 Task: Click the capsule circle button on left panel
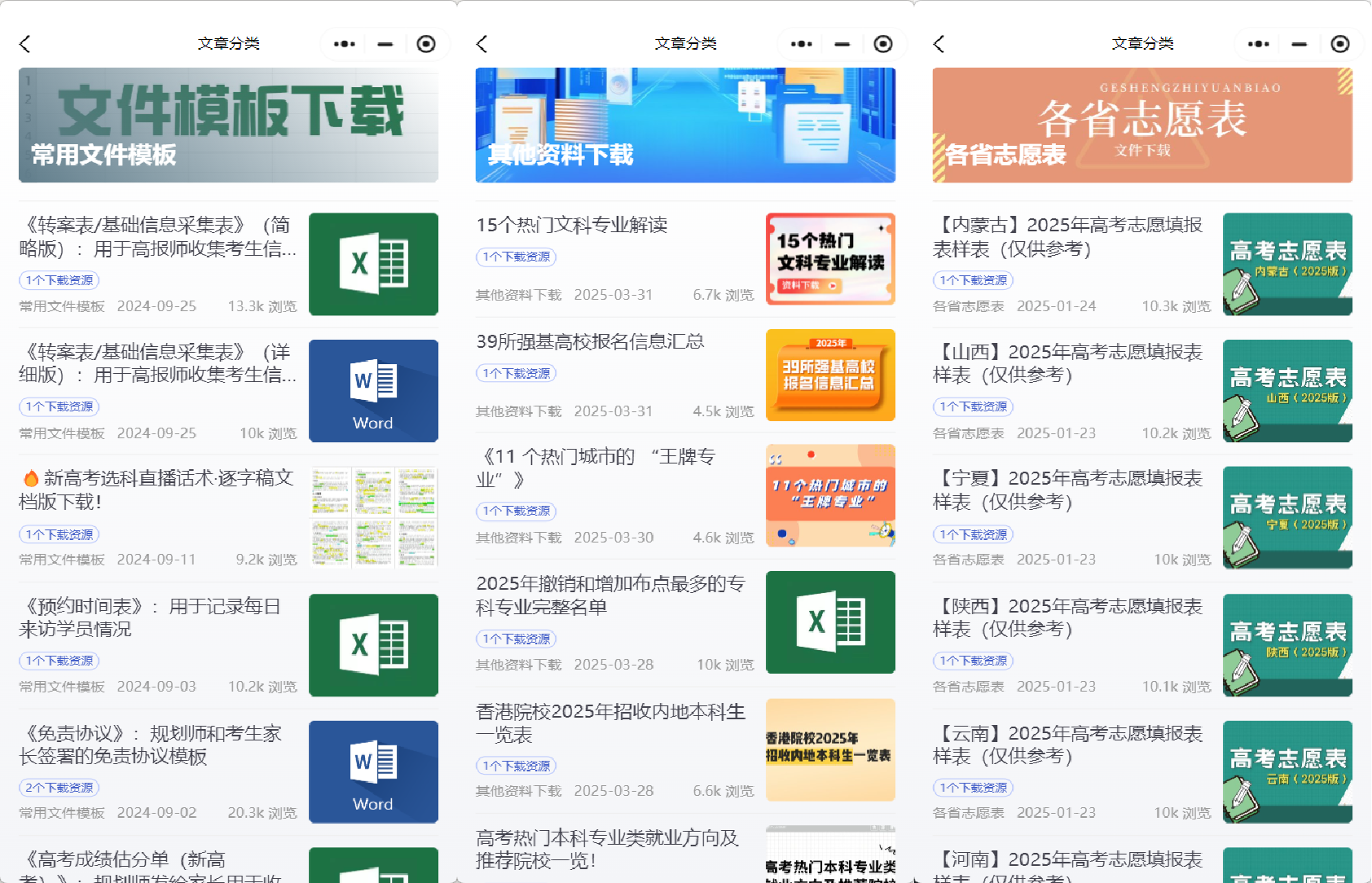(426, 44)
